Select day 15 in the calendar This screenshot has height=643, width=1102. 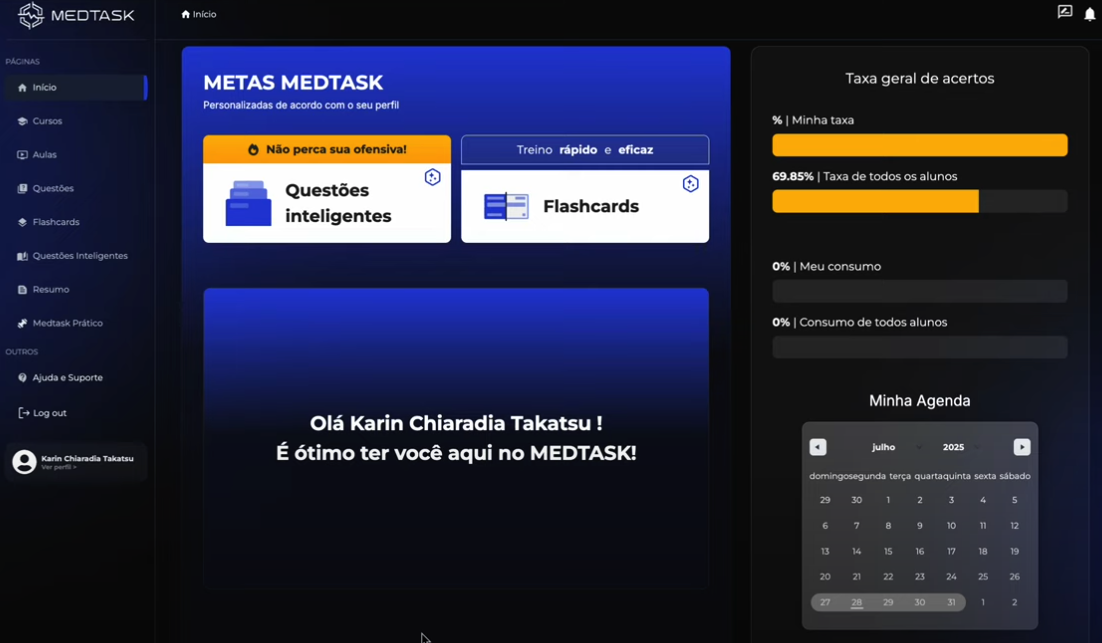point(888,552)
